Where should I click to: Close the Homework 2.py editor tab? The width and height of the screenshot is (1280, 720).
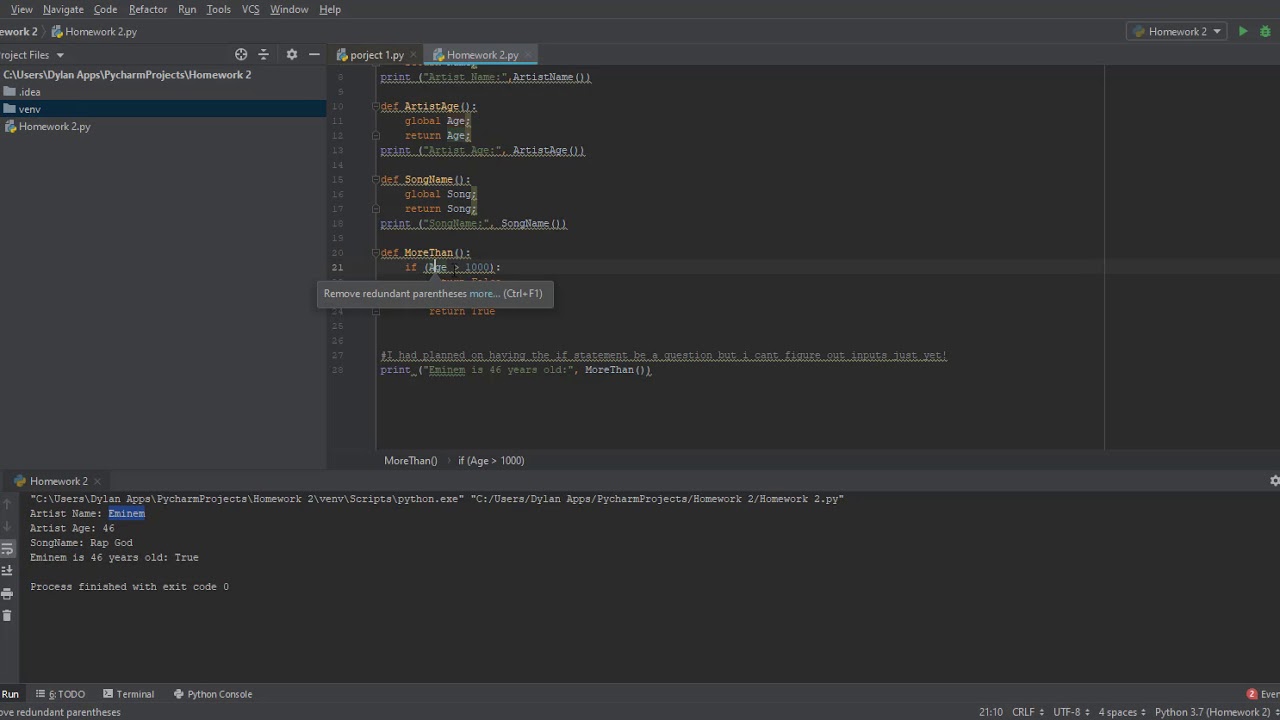[x=528, y=55]
